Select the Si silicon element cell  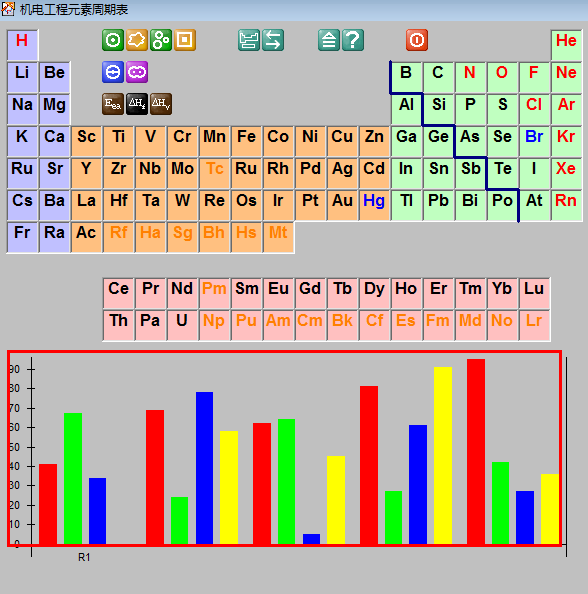click(438, 109)
